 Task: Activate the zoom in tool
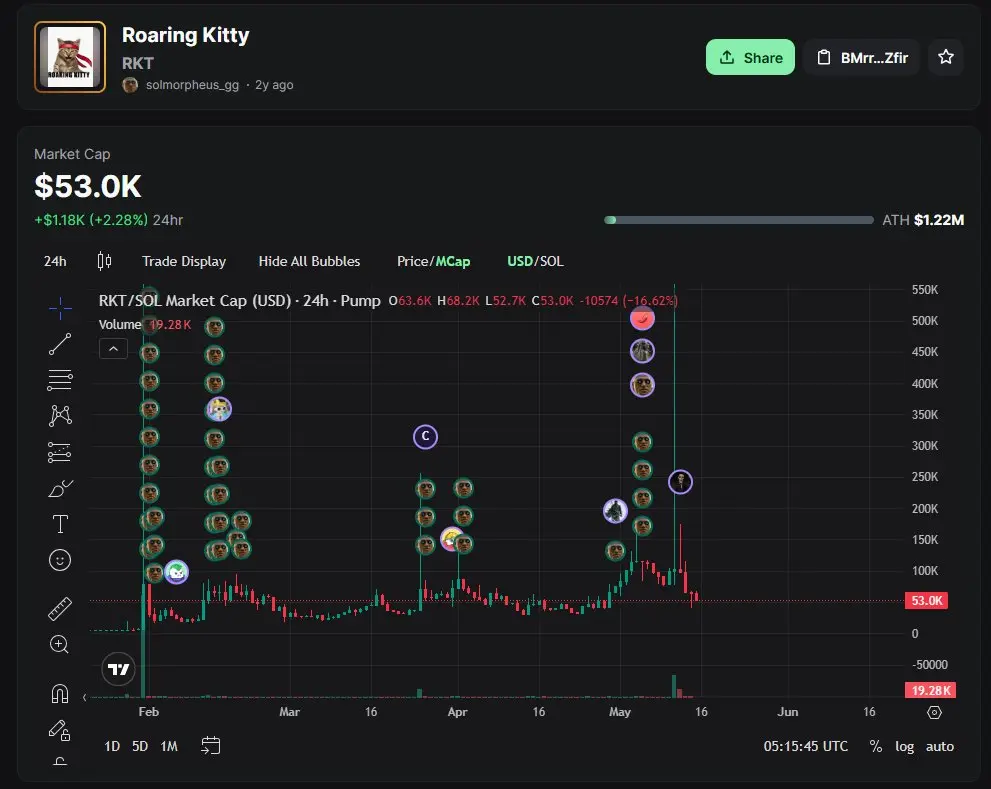coord(60,644)
